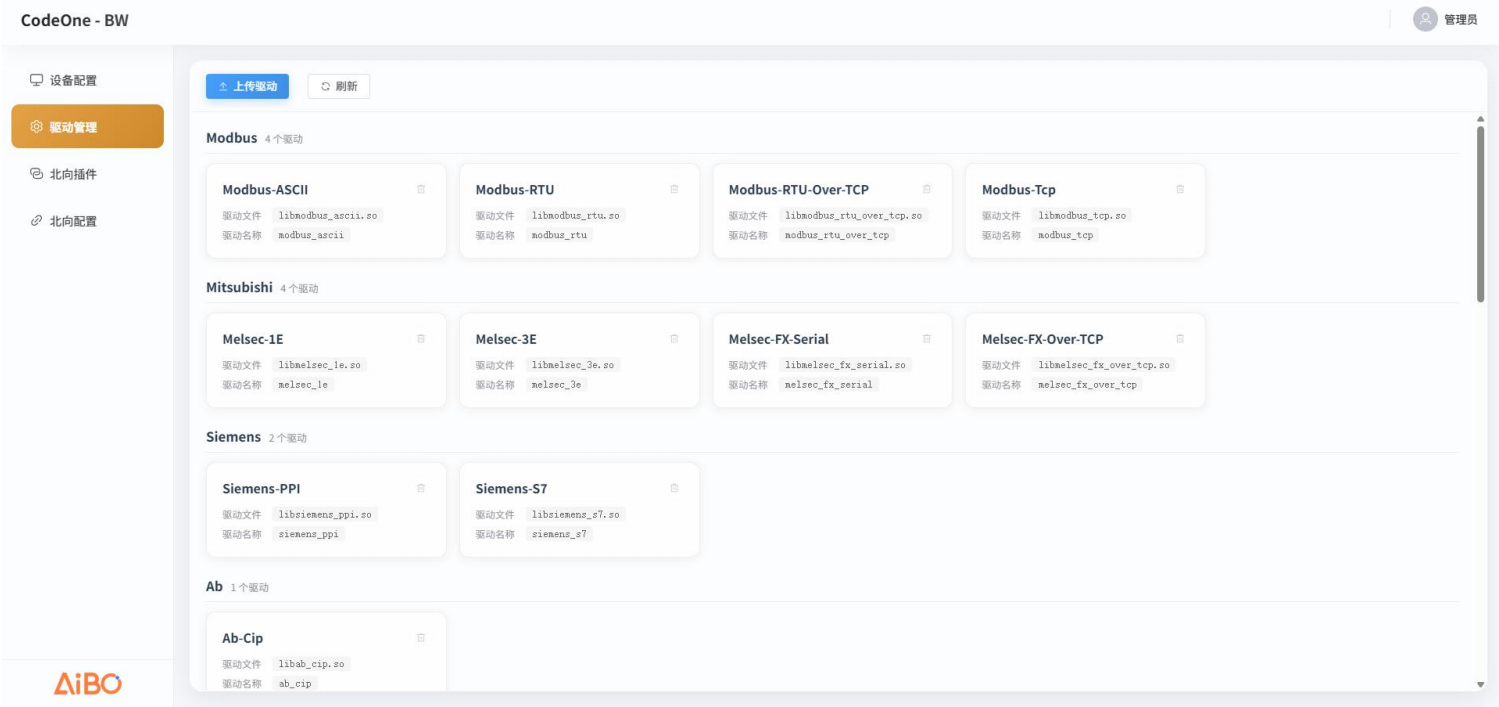This screenshot has width=1499, height=707.
Task: Click the siemens_s7 driver name tag
Action: (x=560, y=534)
